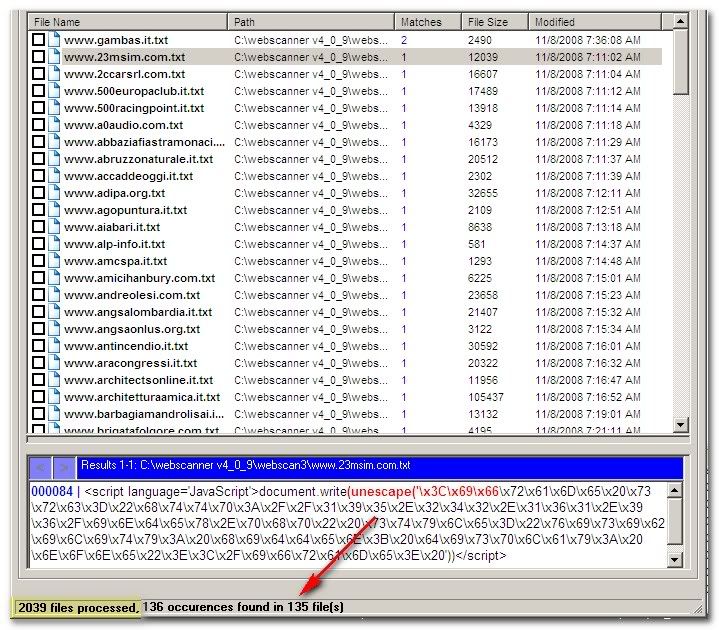Image resolution: width=719 pixels, height=630 pixels.
Task: Sort results by File Size header
Action: 495,21
